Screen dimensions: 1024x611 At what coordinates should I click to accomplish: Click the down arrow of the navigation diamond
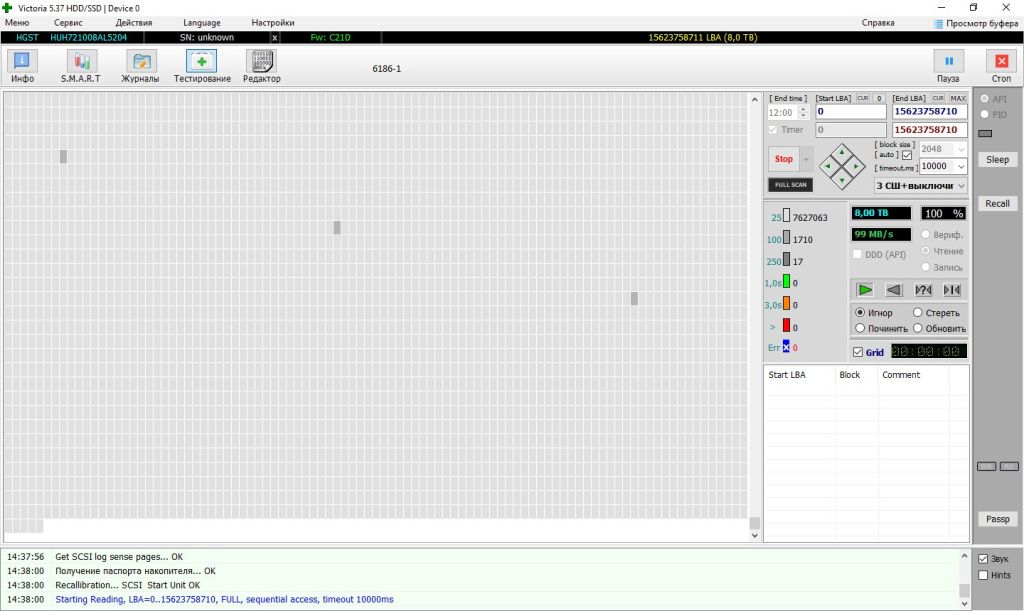[x=842, y=180]
